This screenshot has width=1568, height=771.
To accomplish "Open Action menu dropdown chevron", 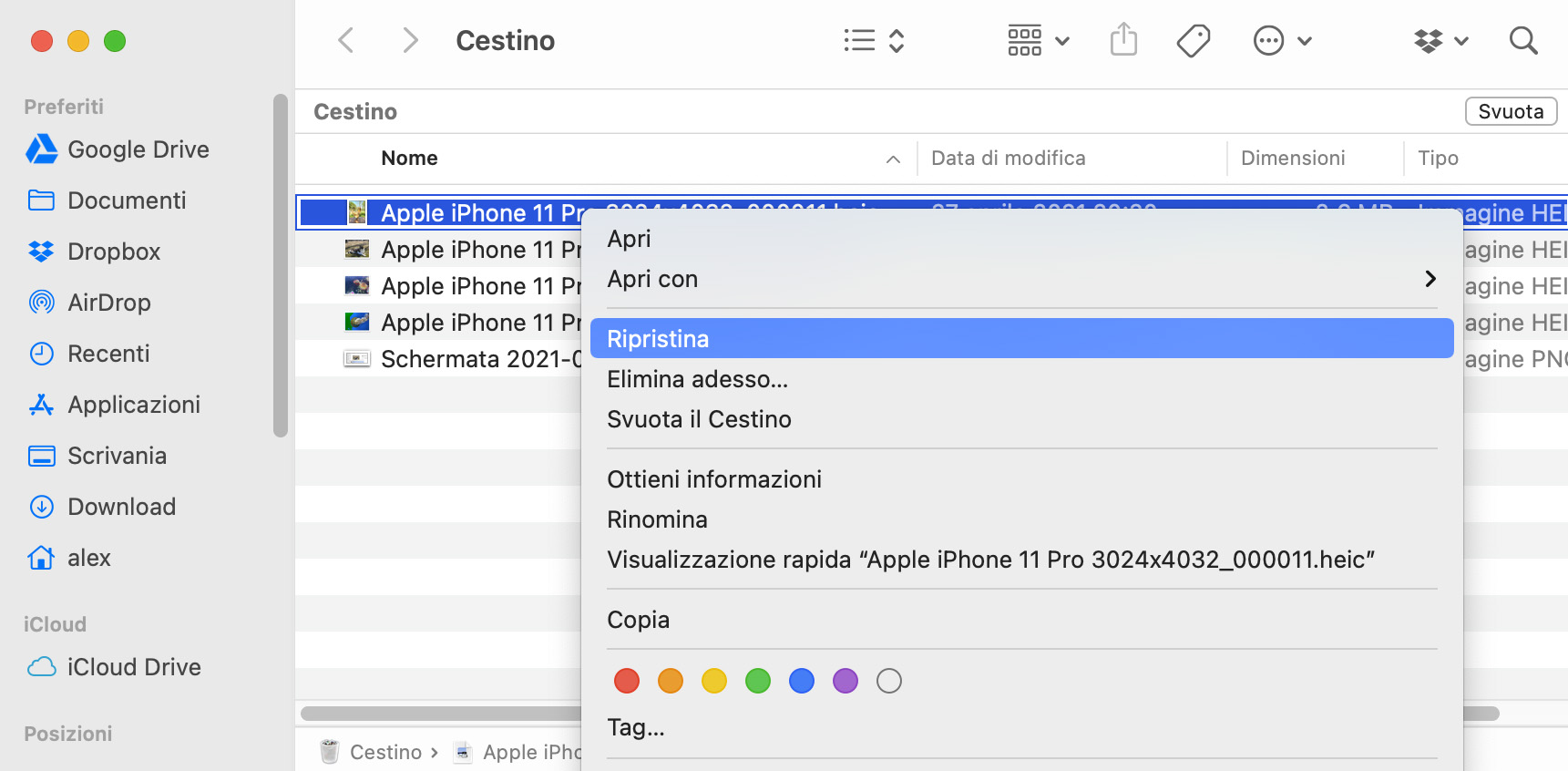I will click(1304, 41).
